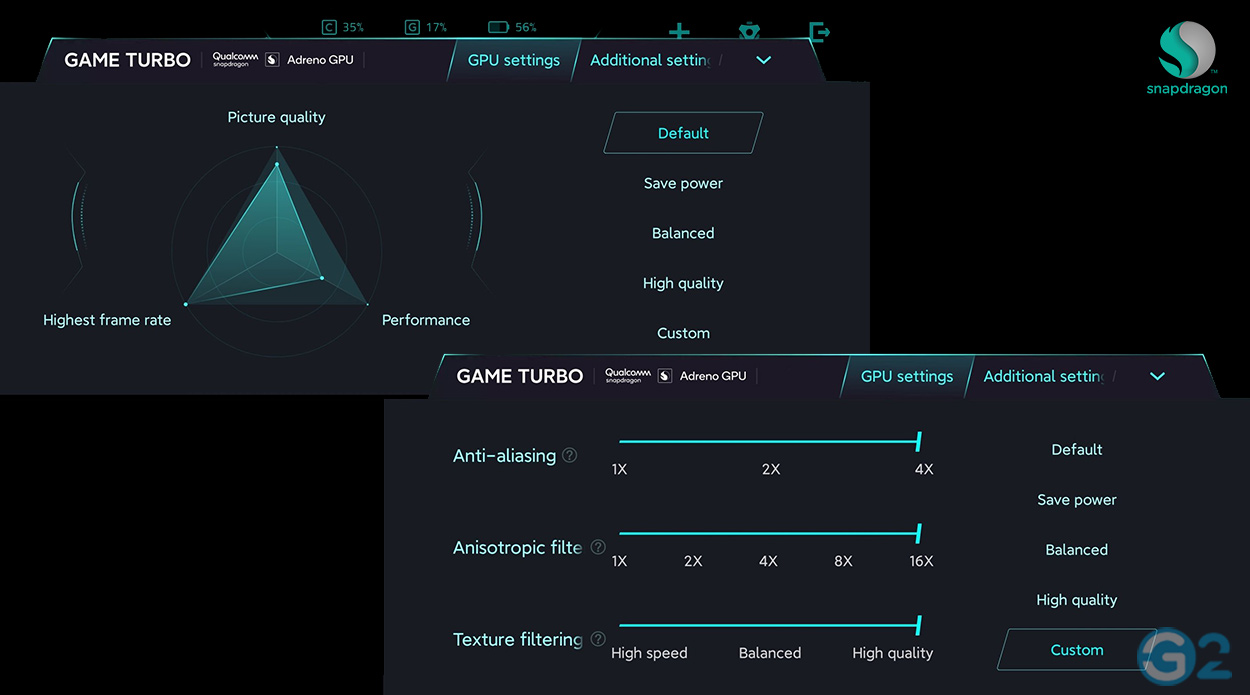Select the Default preset beside the radar chart

683,133
